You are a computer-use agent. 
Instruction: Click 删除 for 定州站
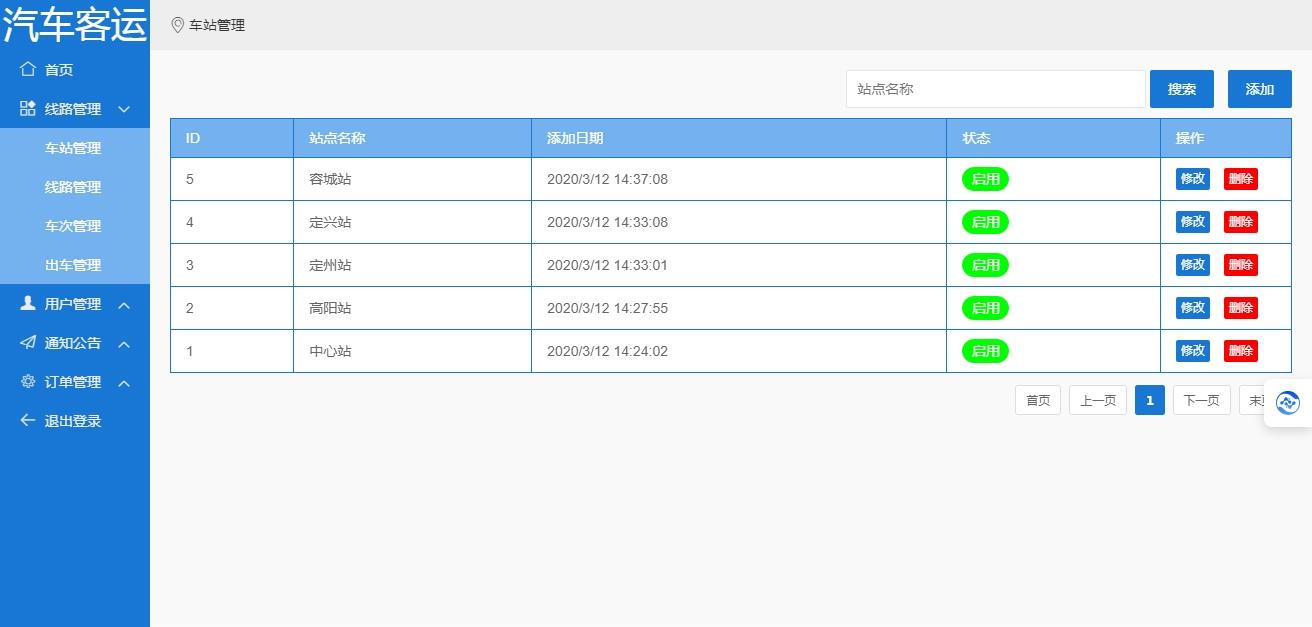(x=1241, y=265)
